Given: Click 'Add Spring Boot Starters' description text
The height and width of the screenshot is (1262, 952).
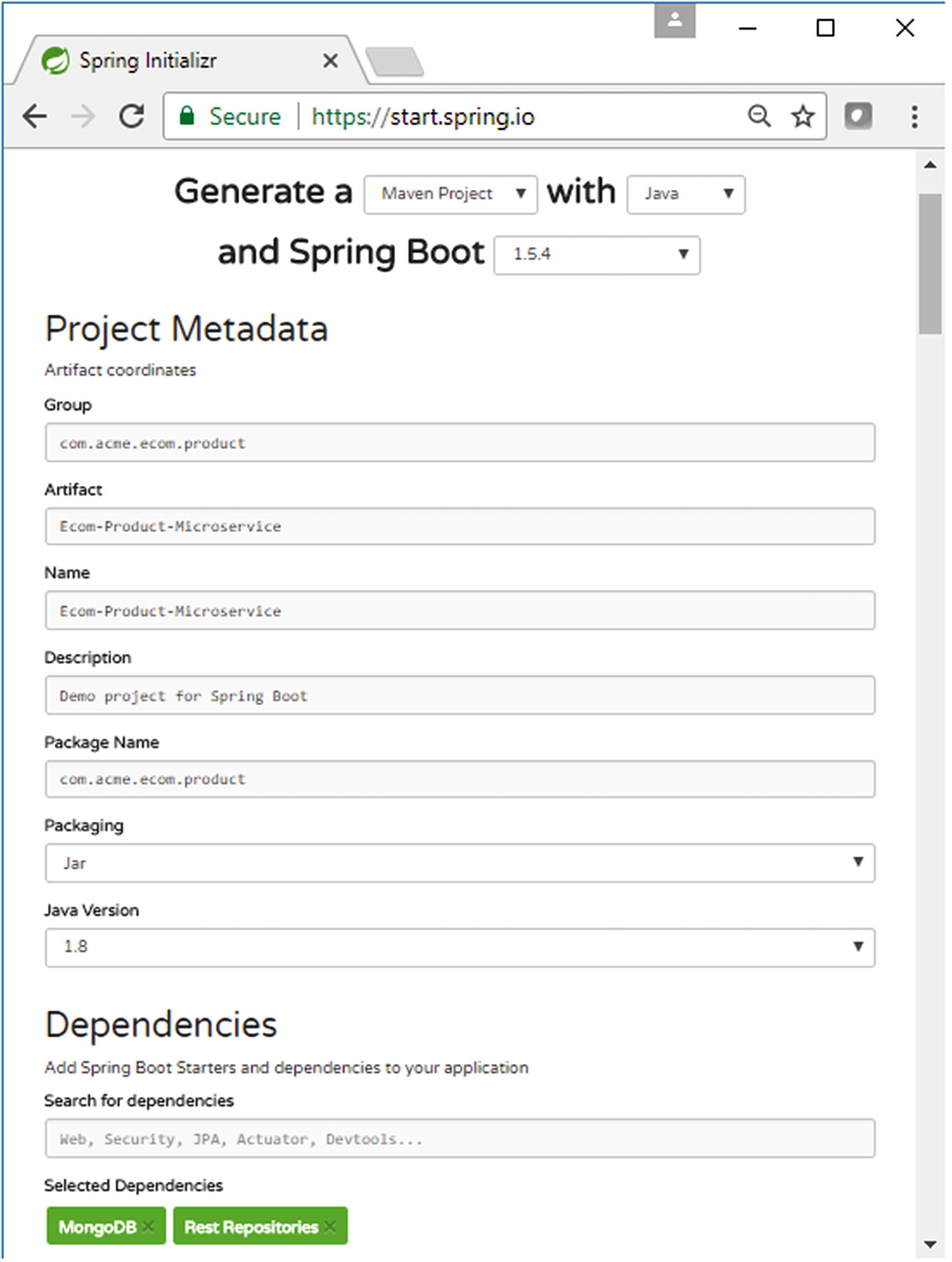Looking at the screenshot, I should click(x=286, y=1068).
